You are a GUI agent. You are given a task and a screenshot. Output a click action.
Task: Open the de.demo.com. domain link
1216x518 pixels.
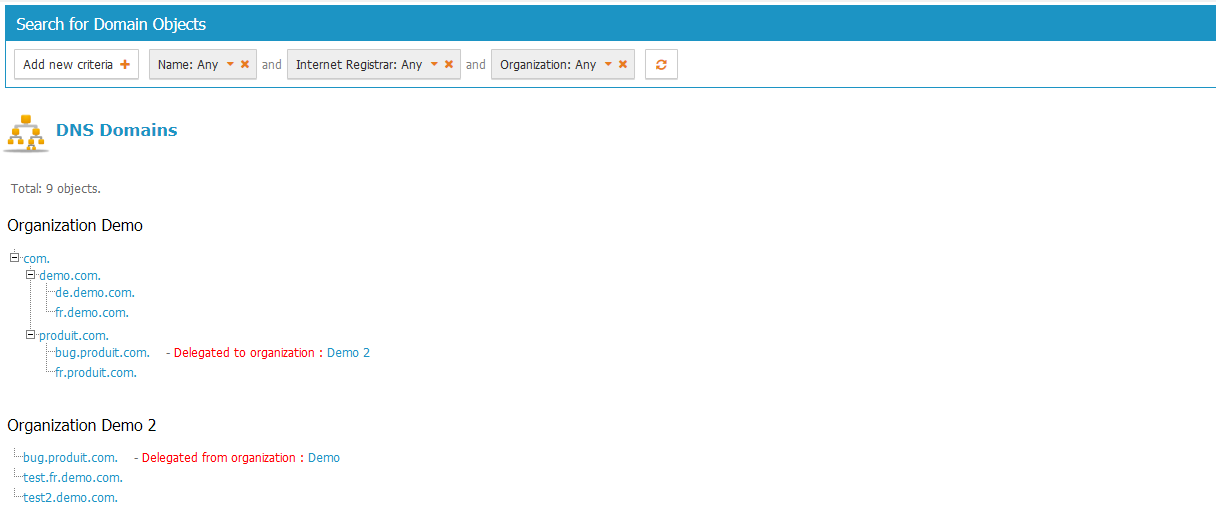(95, 293)
